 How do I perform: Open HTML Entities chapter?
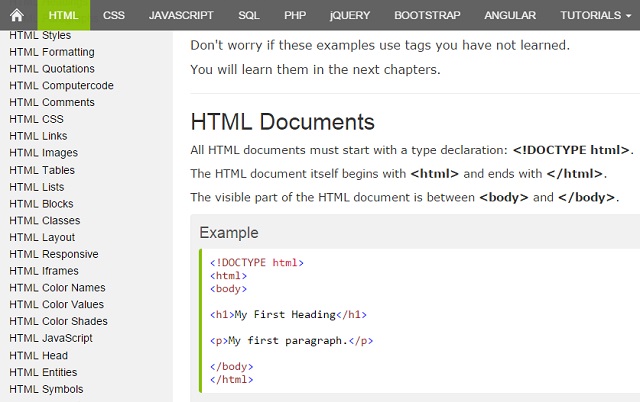point(43,372)
